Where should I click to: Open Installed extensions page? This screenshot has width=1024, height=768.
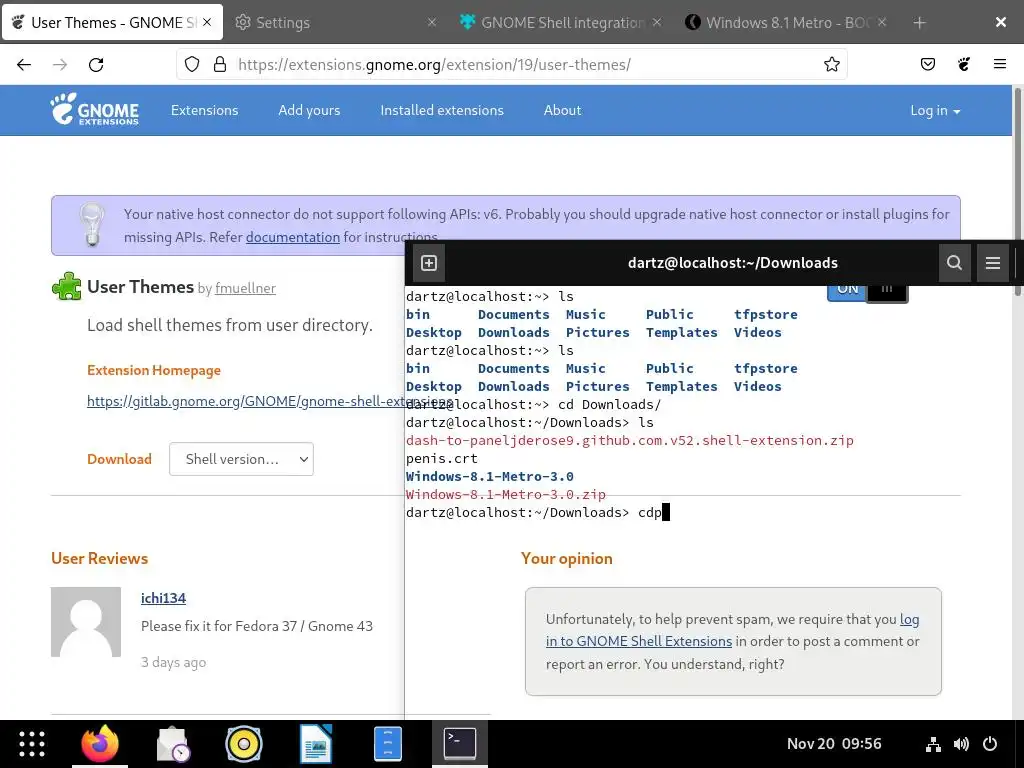[442, 110]
